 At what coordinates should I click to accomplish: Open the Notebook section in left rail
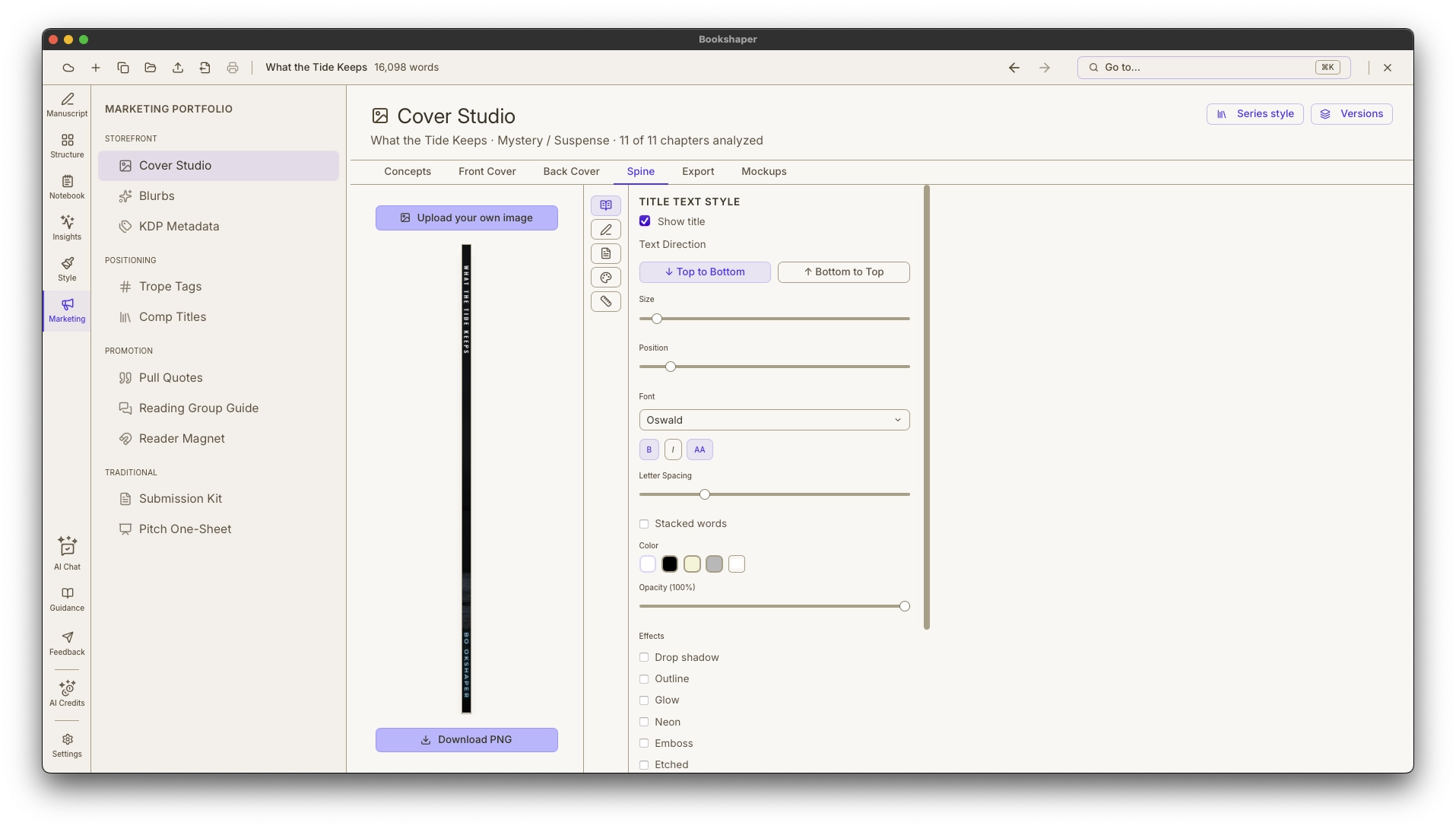tap(67, 187)
